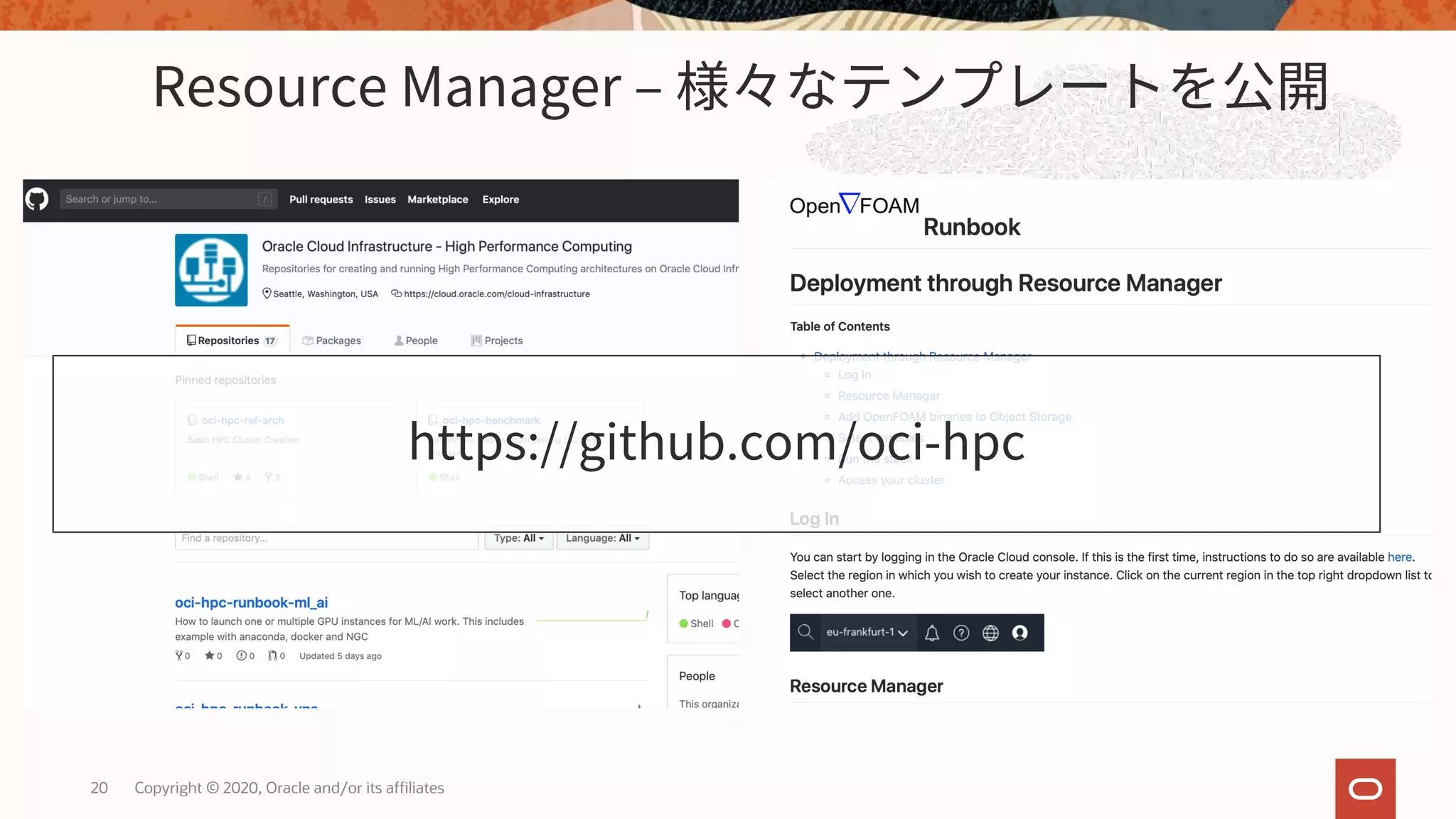Open the eu-frankfurt-1 region dropdown
Screen dimensions: 1456x819
click(x=867, y=632)
